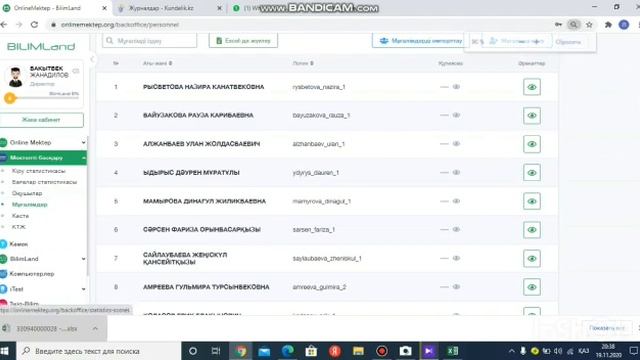Open the Chrome profile avatar
640x360 pixels.
point(624,25)
